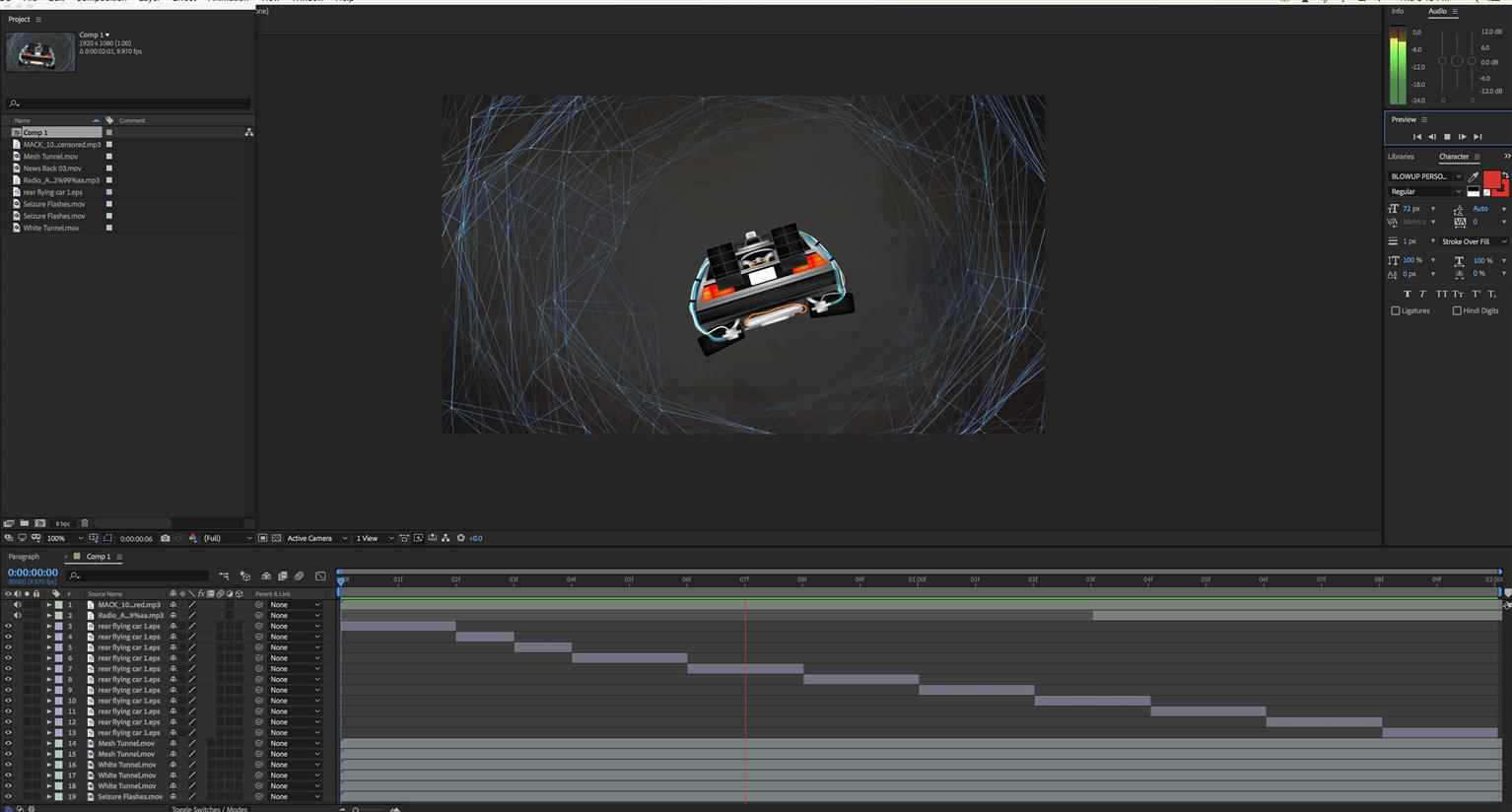
Task: Take a snapshot of the composition view
Action: point(165,538)
